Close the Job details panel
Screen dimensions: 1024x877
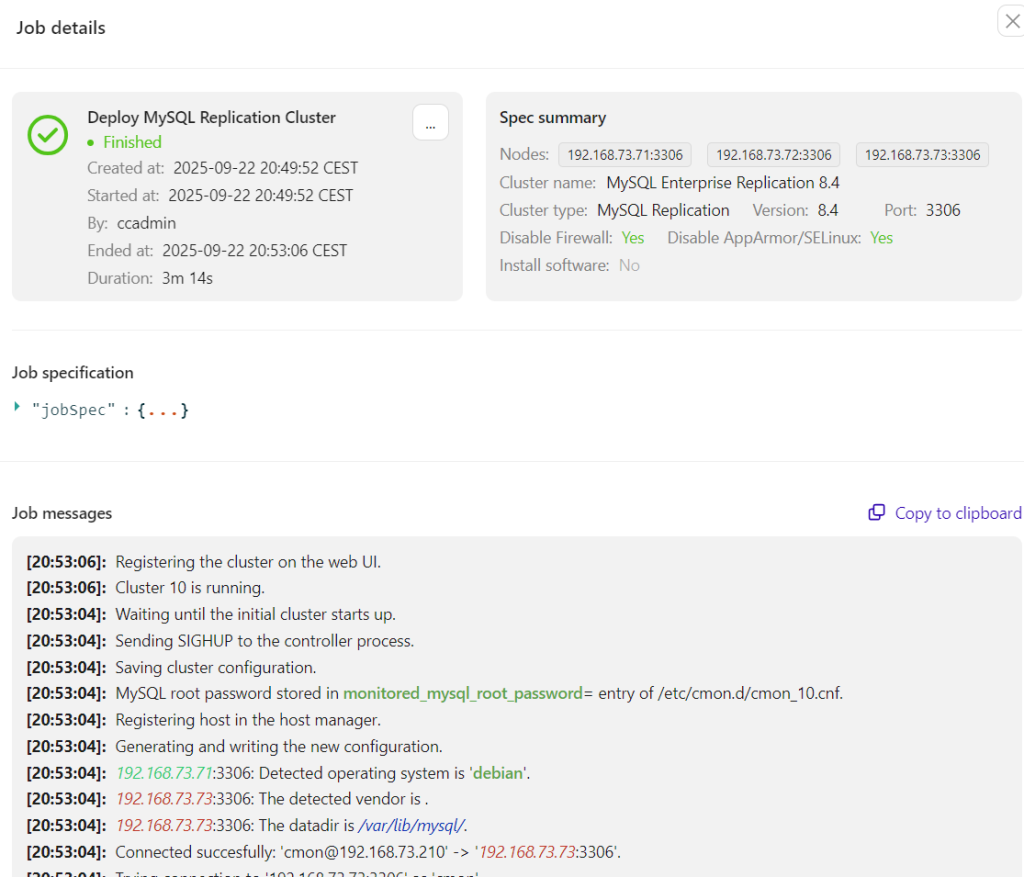tap(1011, 22)
